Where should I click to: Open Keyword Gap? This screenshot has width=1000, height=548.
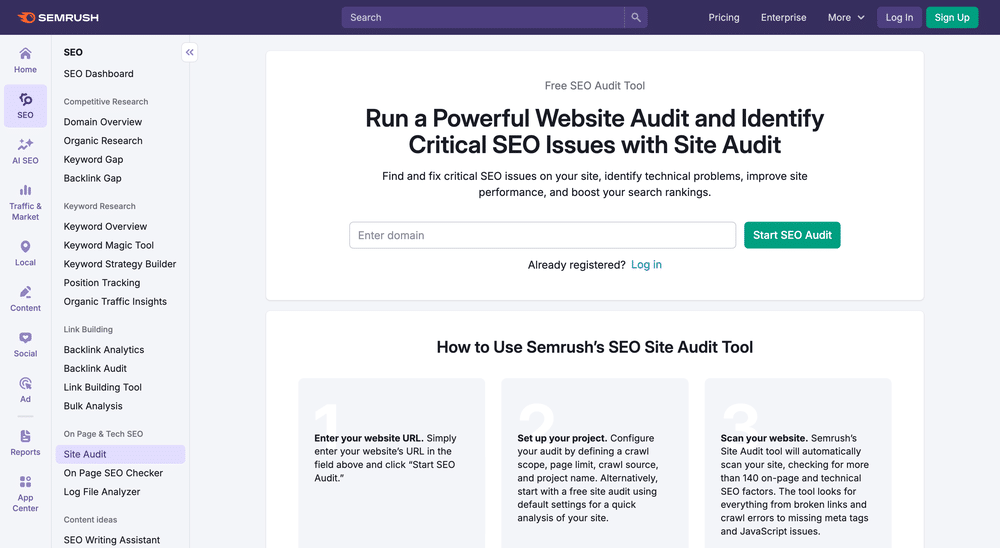click(x=94, y=159)
